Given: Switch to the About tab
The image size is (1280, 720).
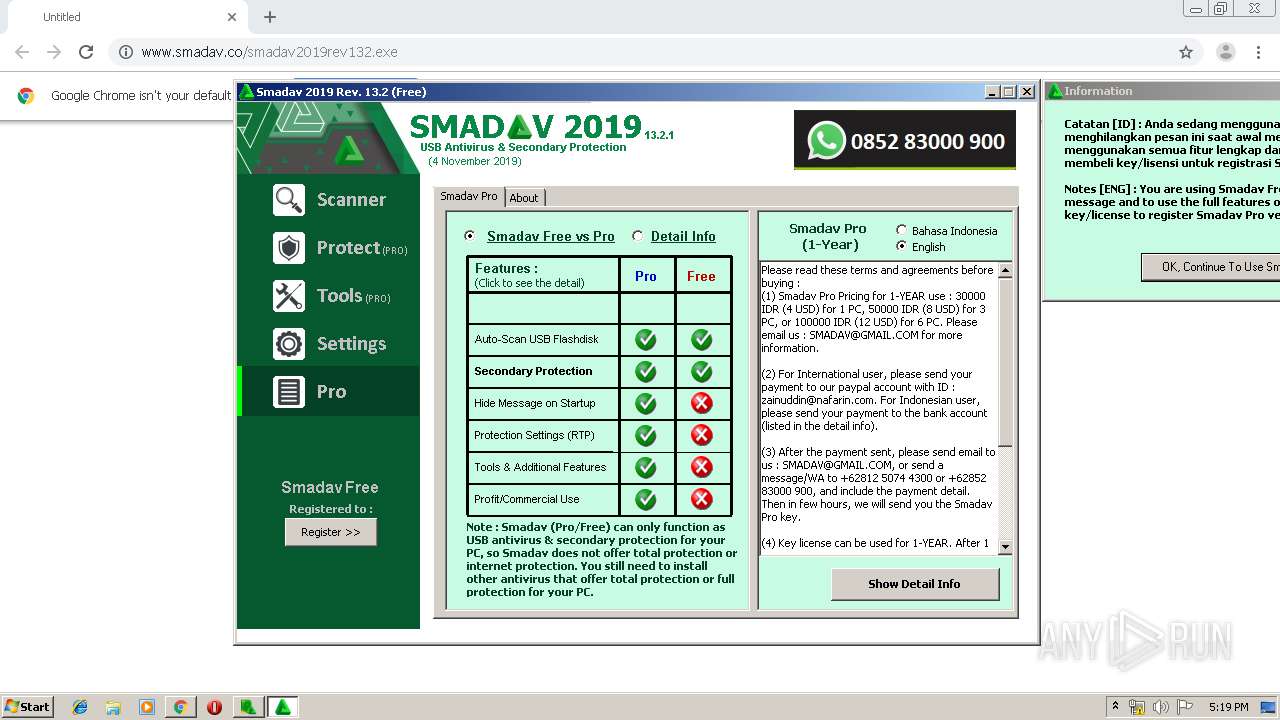Looking at the screenshot, I should coord(524,198).
